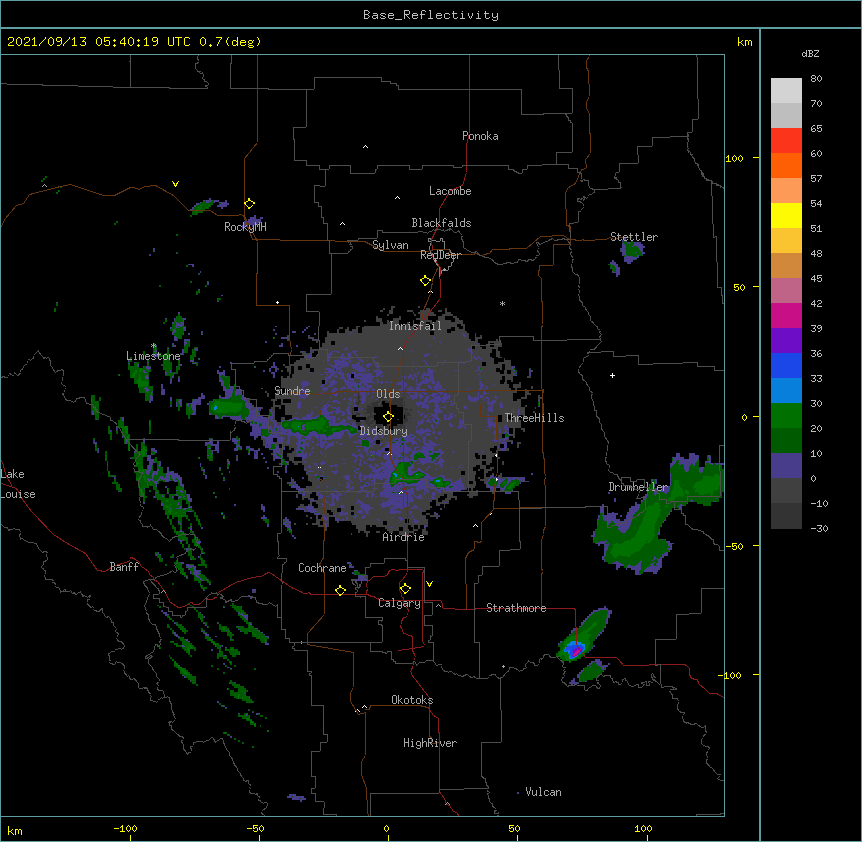Click the radar site marker near Olds
The height and width of the screenshot is (842, 862).
[388, 417]
